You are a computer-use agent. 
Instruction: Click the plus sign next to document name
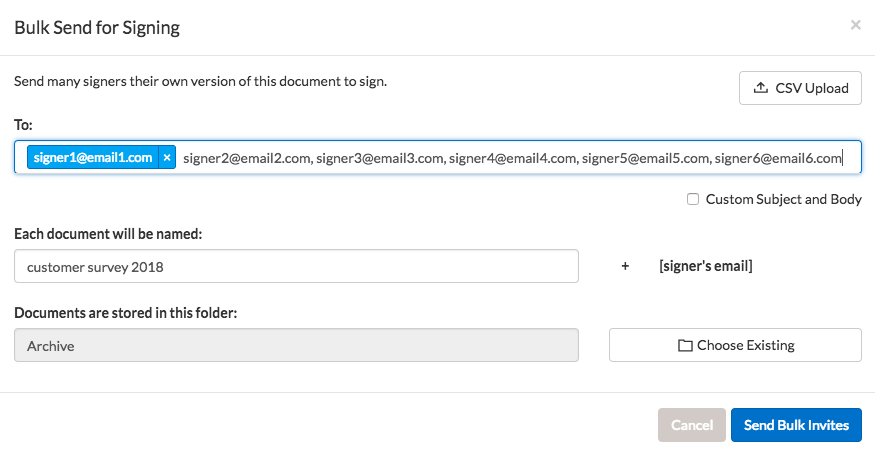626,267
